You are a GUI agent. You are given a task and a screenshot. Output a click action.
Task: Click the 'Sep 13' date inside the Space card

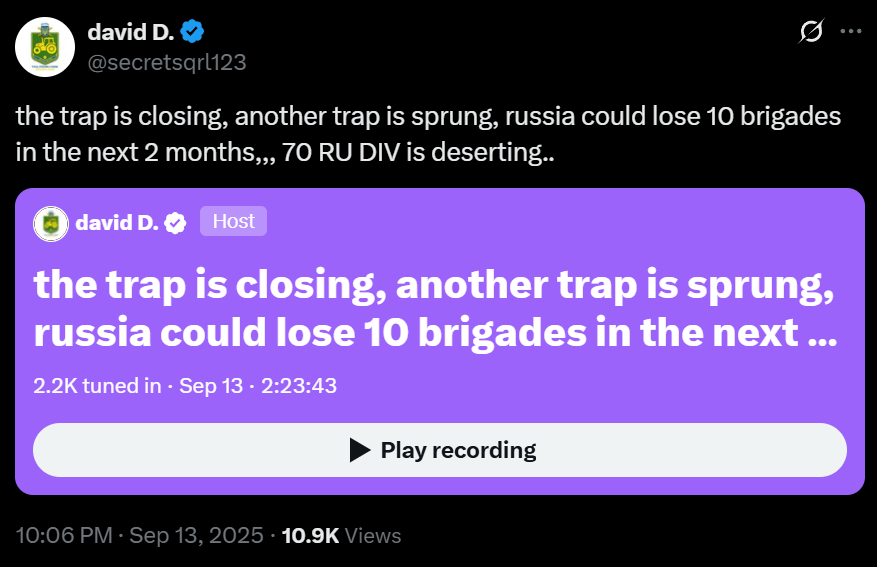[211, 386]
